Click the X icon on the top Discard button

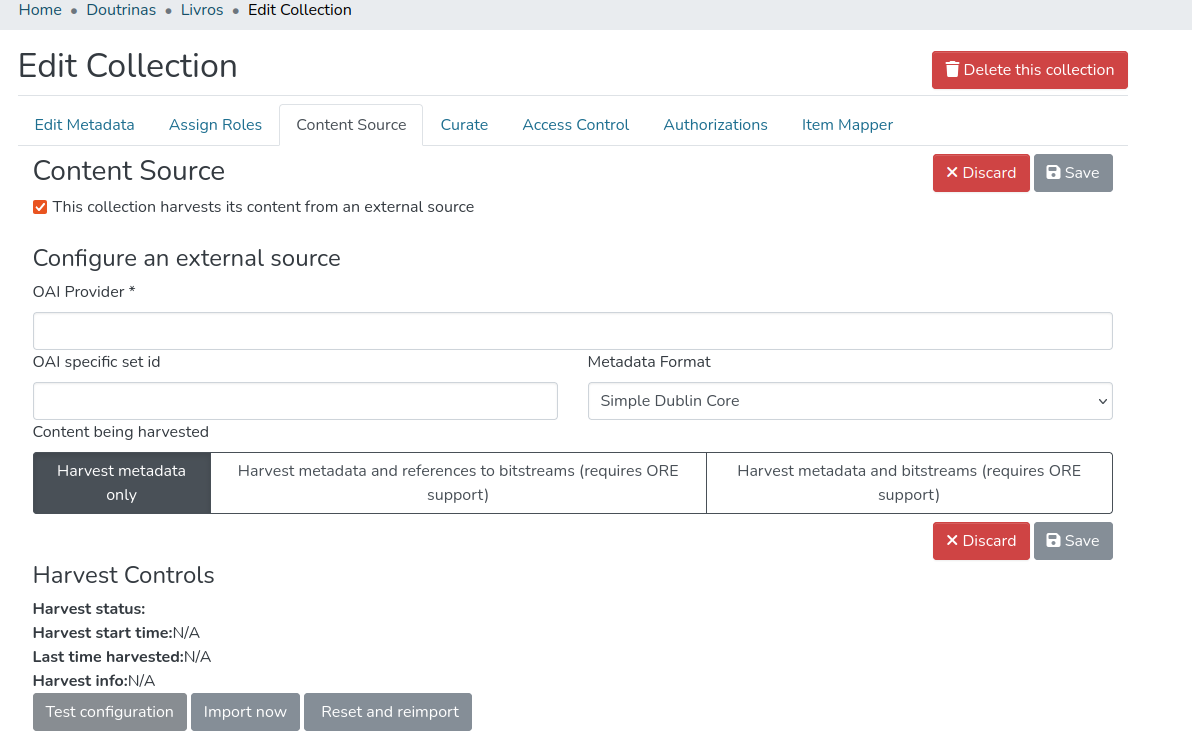(x=952, y=173)
